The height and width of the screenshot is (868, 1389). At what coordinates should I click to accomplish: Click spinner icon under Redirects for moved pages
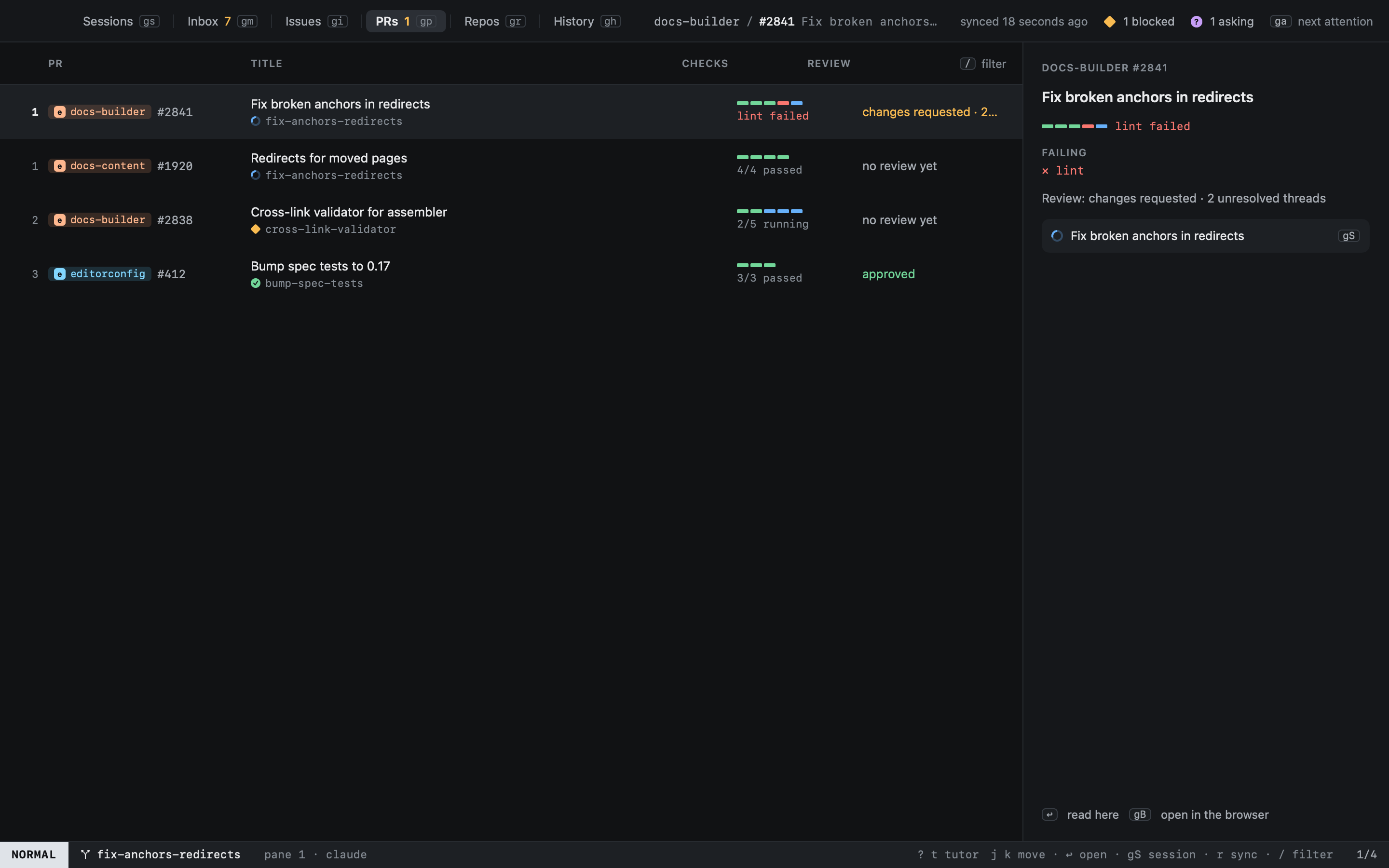coord(256,175)
